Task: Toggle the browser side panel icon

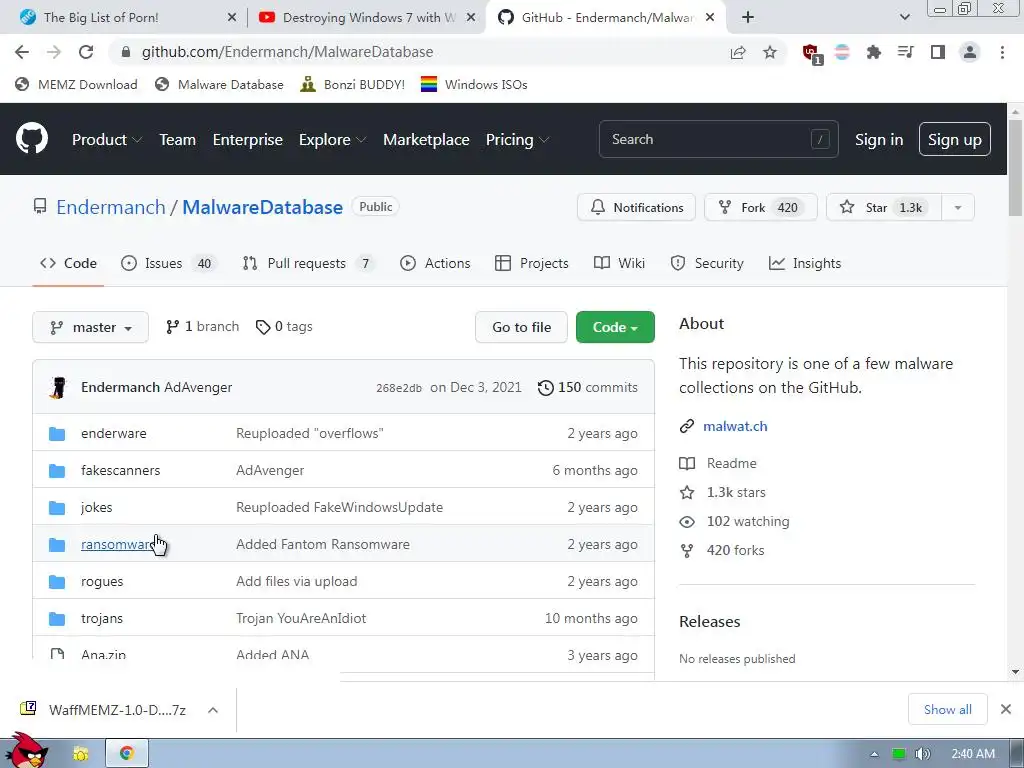Action: 938,52
